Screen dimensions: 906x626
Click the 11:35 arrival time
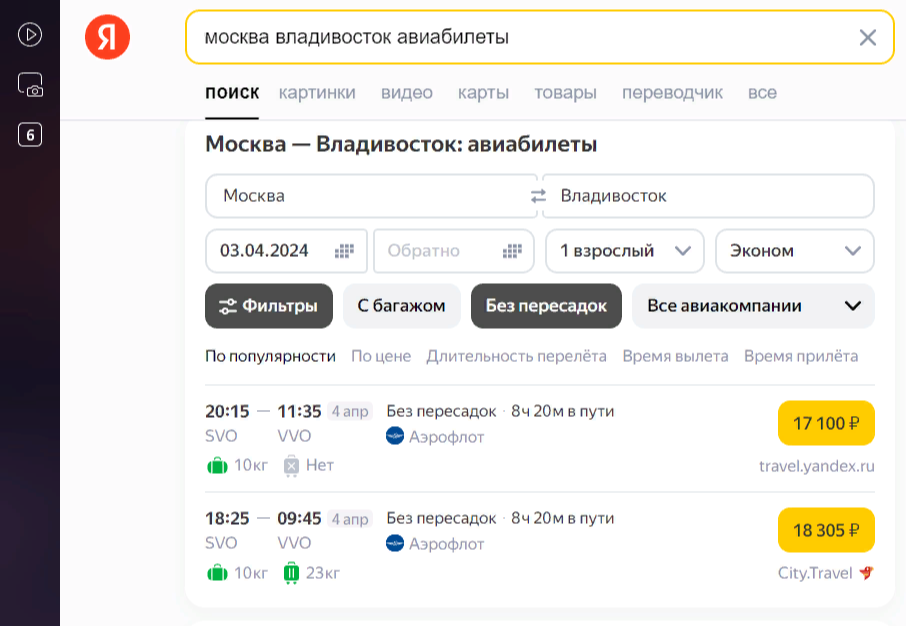click(x=299, y=411)
